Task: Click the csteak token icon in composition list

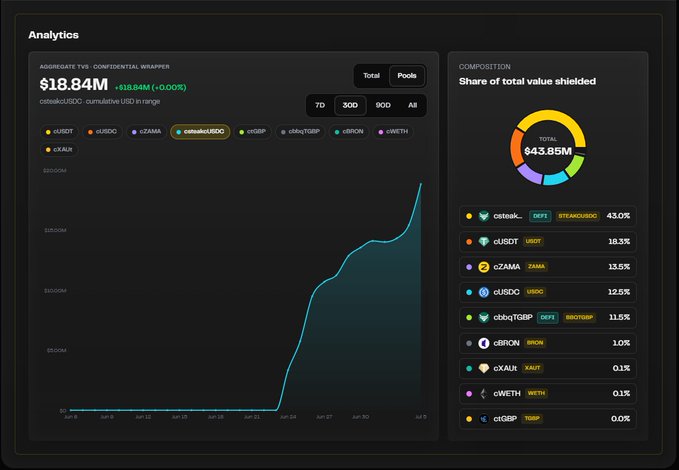Action: [x=484, y=216]
